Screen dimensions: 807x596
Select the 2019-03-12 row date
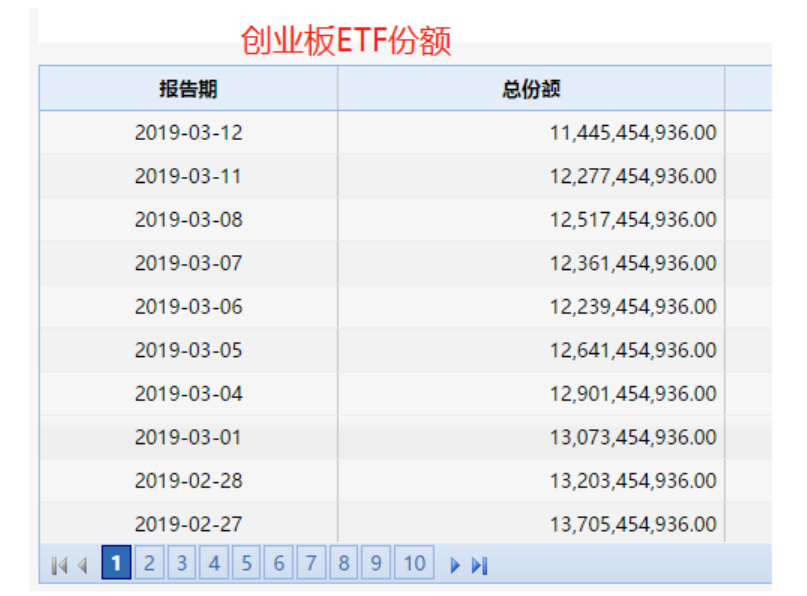point(188,132)
